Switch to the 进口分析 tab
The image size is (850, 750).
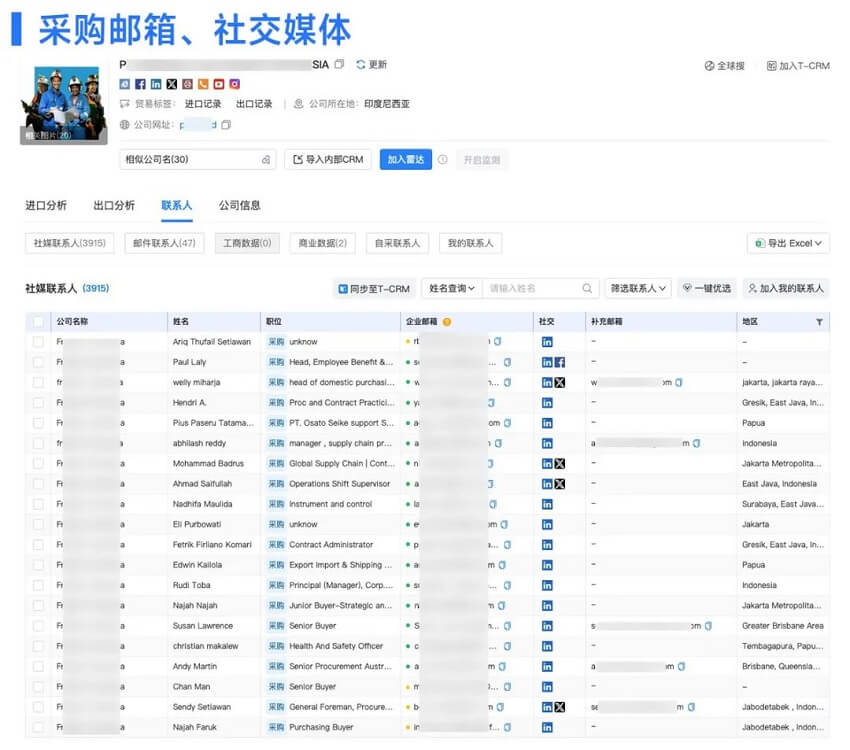[x=46, y=205]
